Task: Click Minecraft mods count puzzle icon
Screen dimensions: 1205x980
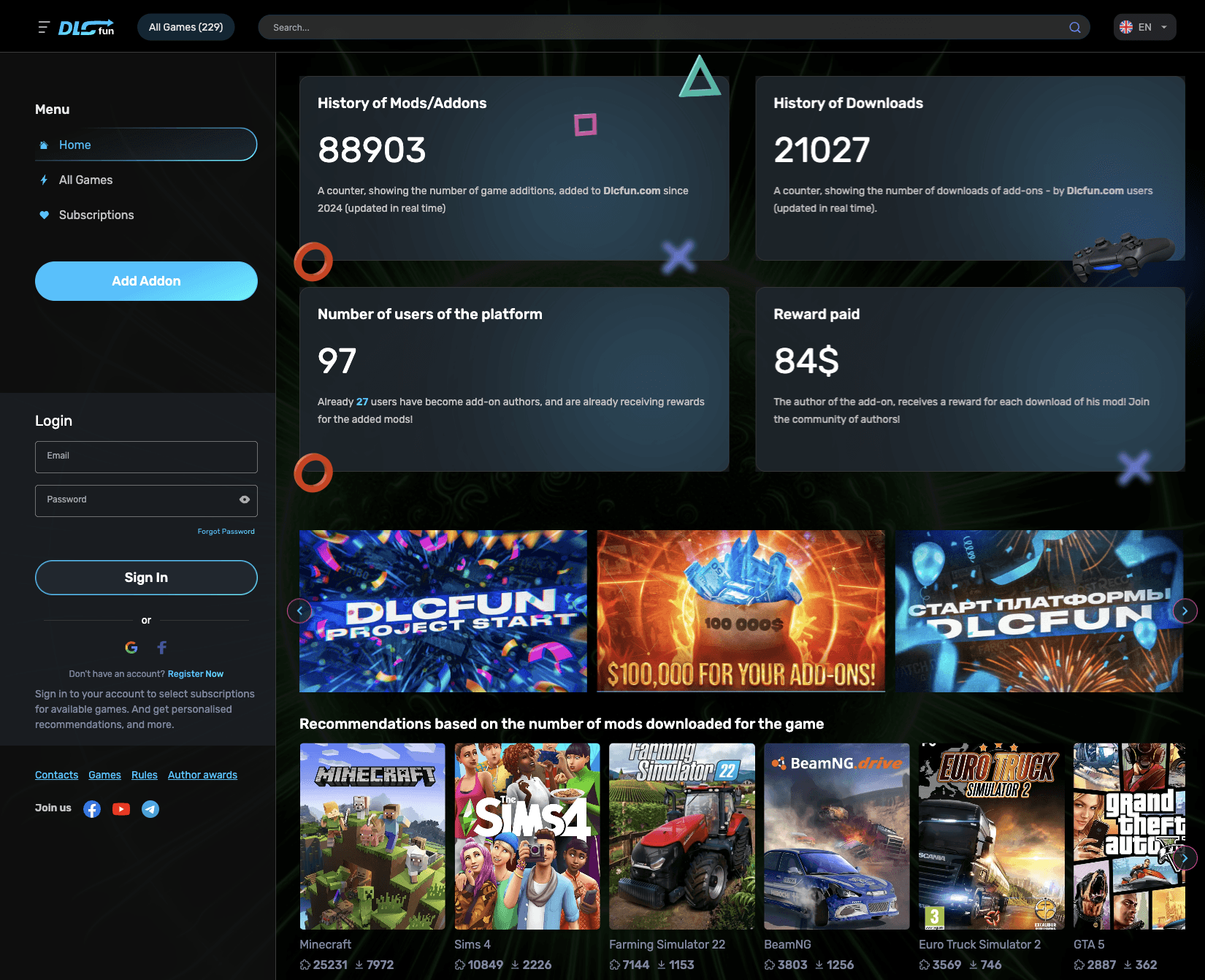Action: [305, 965]
